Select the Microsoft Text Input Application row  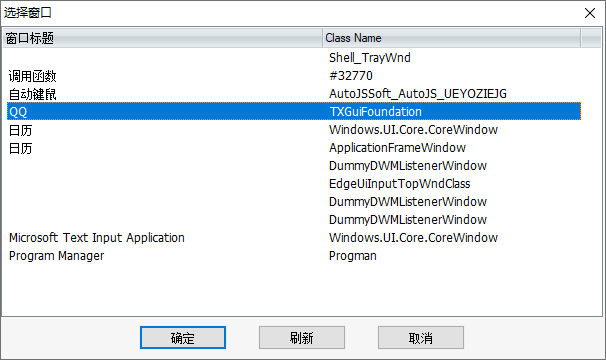294,238
